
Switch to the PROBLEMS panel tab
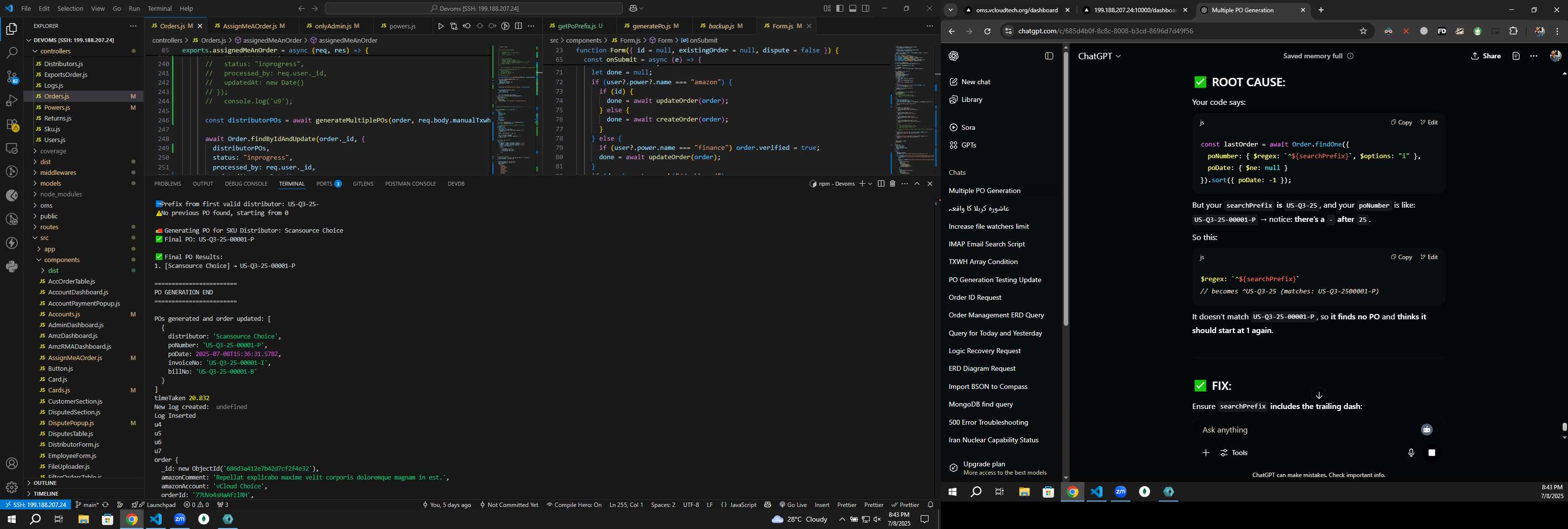click(168, 184)
